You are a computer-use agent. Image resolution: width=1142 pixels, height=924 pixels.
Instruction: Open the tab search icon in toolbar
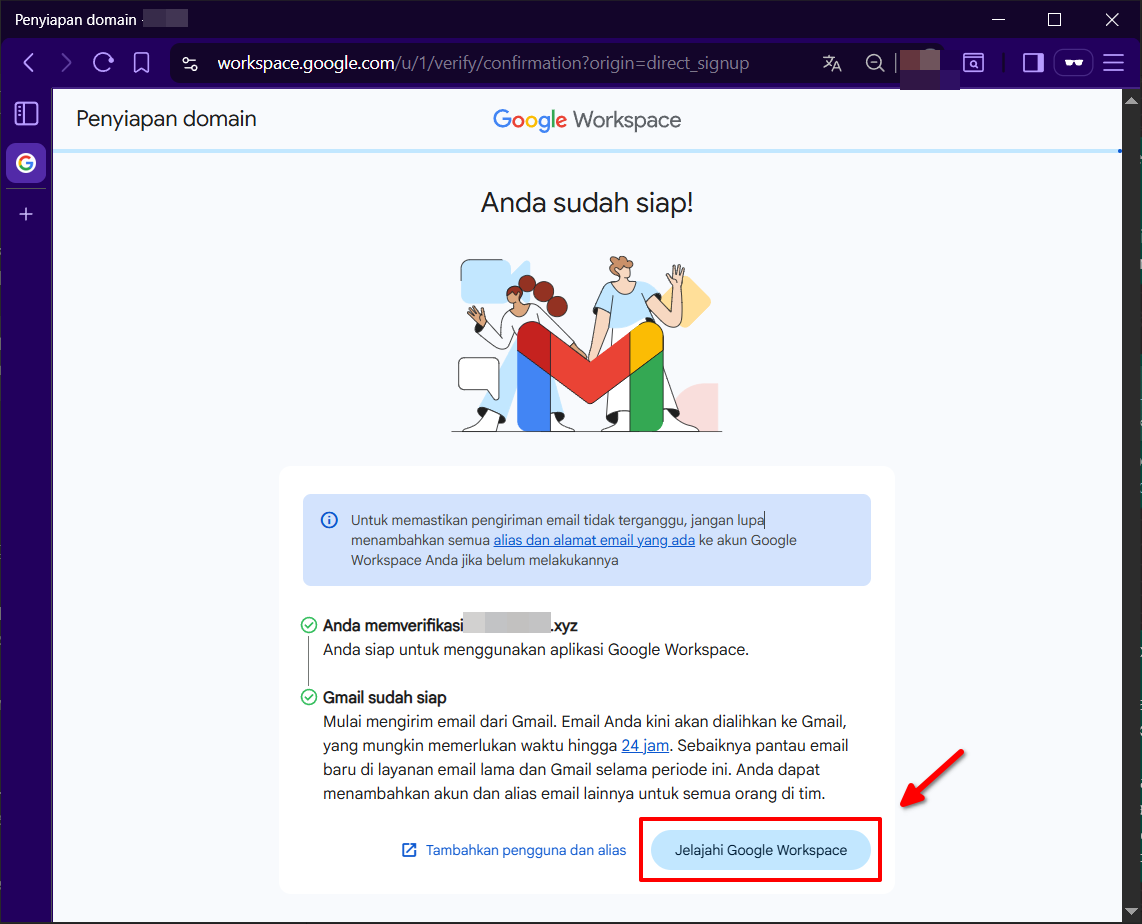(973, 63)
